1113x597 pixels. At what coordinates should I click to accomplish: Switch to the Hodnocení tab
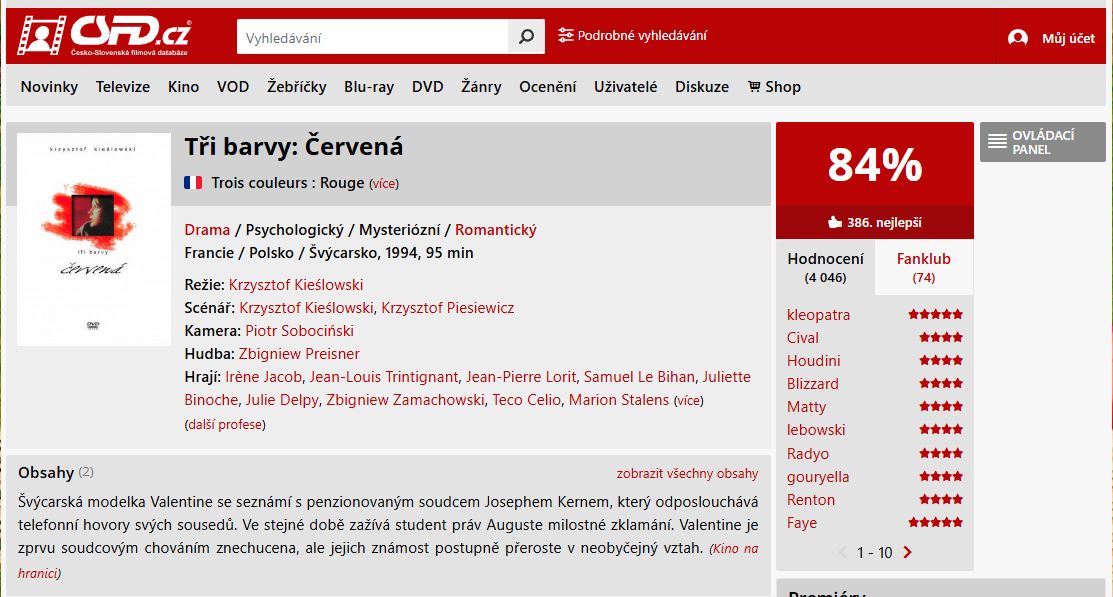pyautogui.click(x=826, y=267)
